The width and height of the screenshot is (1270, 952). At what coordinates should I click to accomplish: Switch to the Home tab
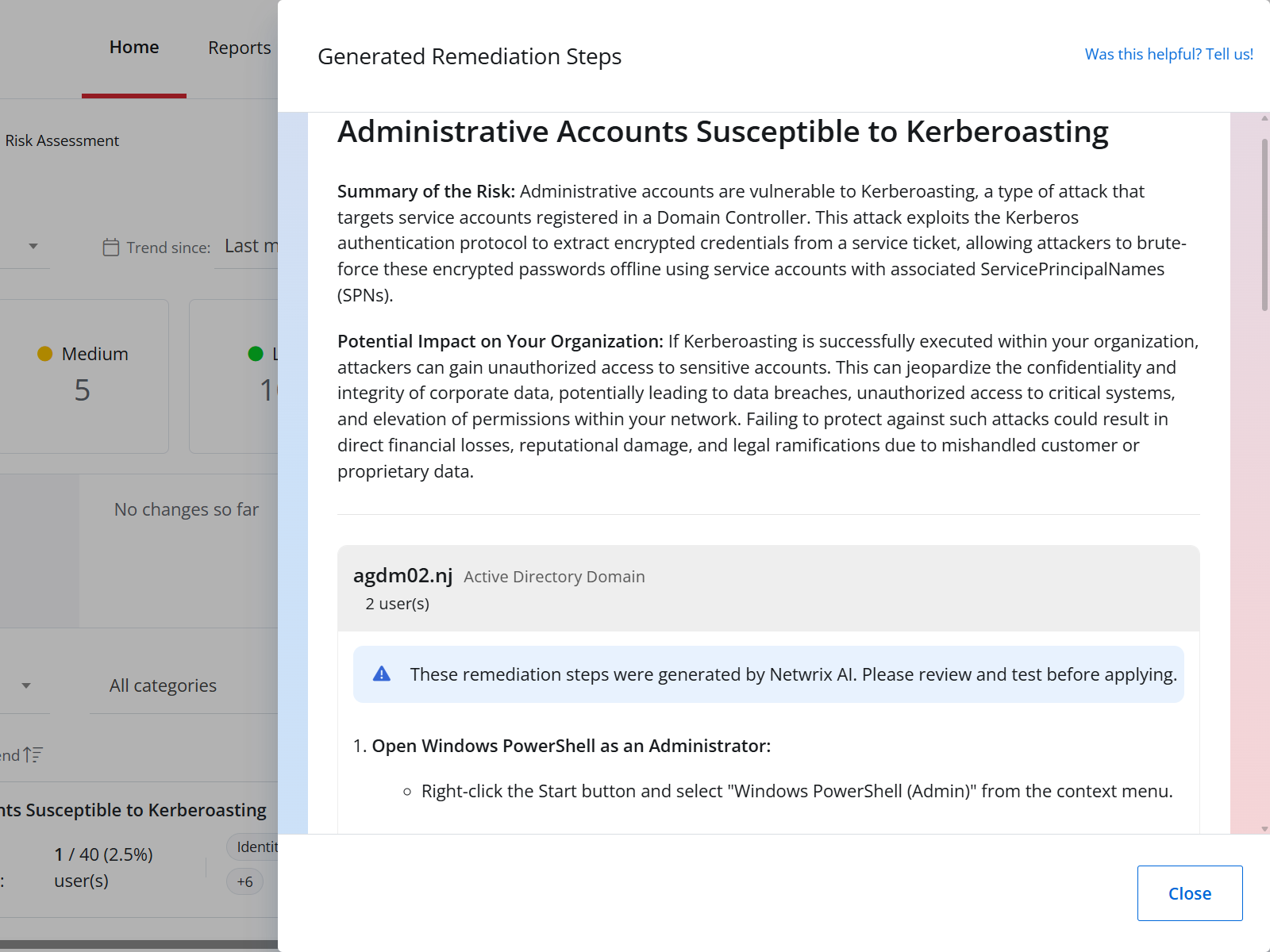point(134,48)
